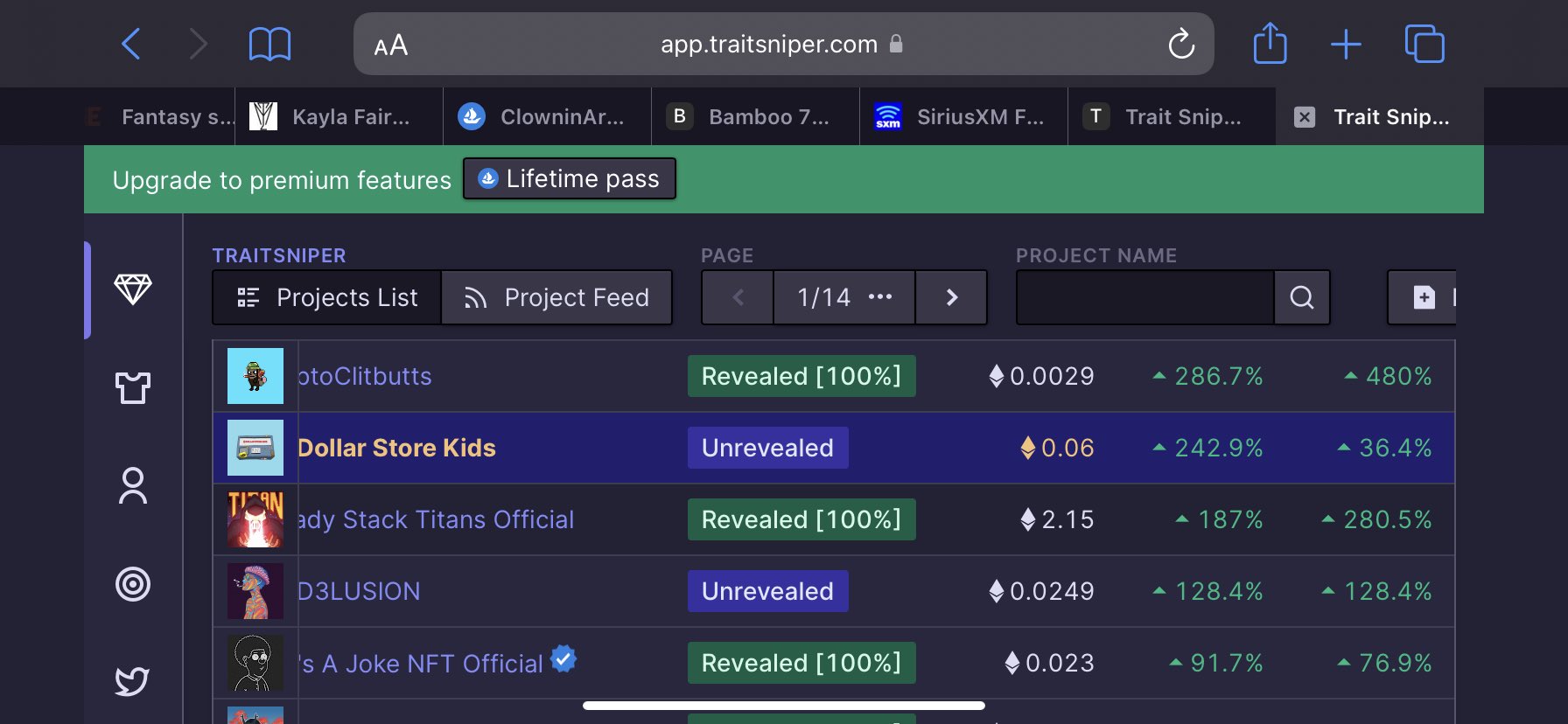Click the A Joke NFT thumbnail
Screen dimensions: 1568x724
pos(255,663)
